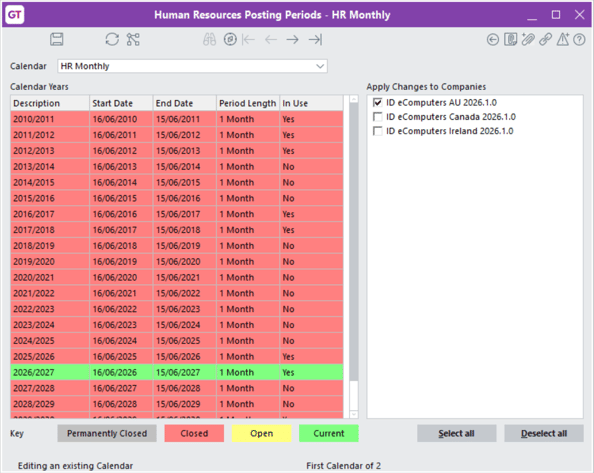This screenshot has width=594, height=473.
Task: Expand the Calendar HR Monthly dropdown
Action: (x=320, y=66)
